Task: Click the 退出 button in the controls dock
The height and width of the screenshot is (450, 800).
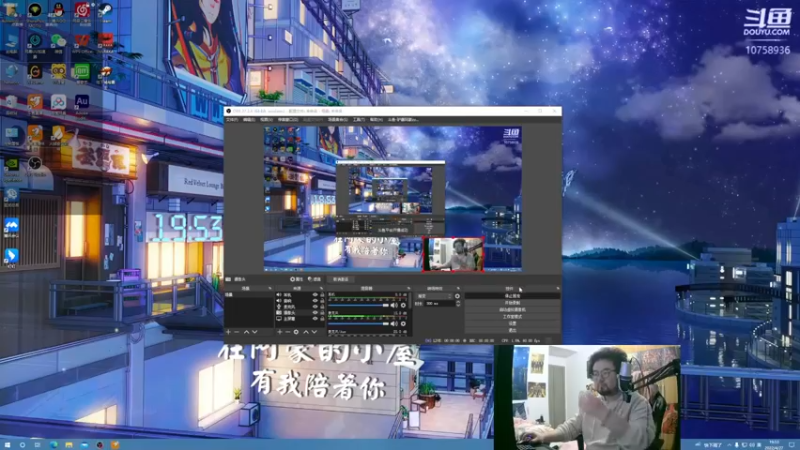Action: tap(512, 330)
